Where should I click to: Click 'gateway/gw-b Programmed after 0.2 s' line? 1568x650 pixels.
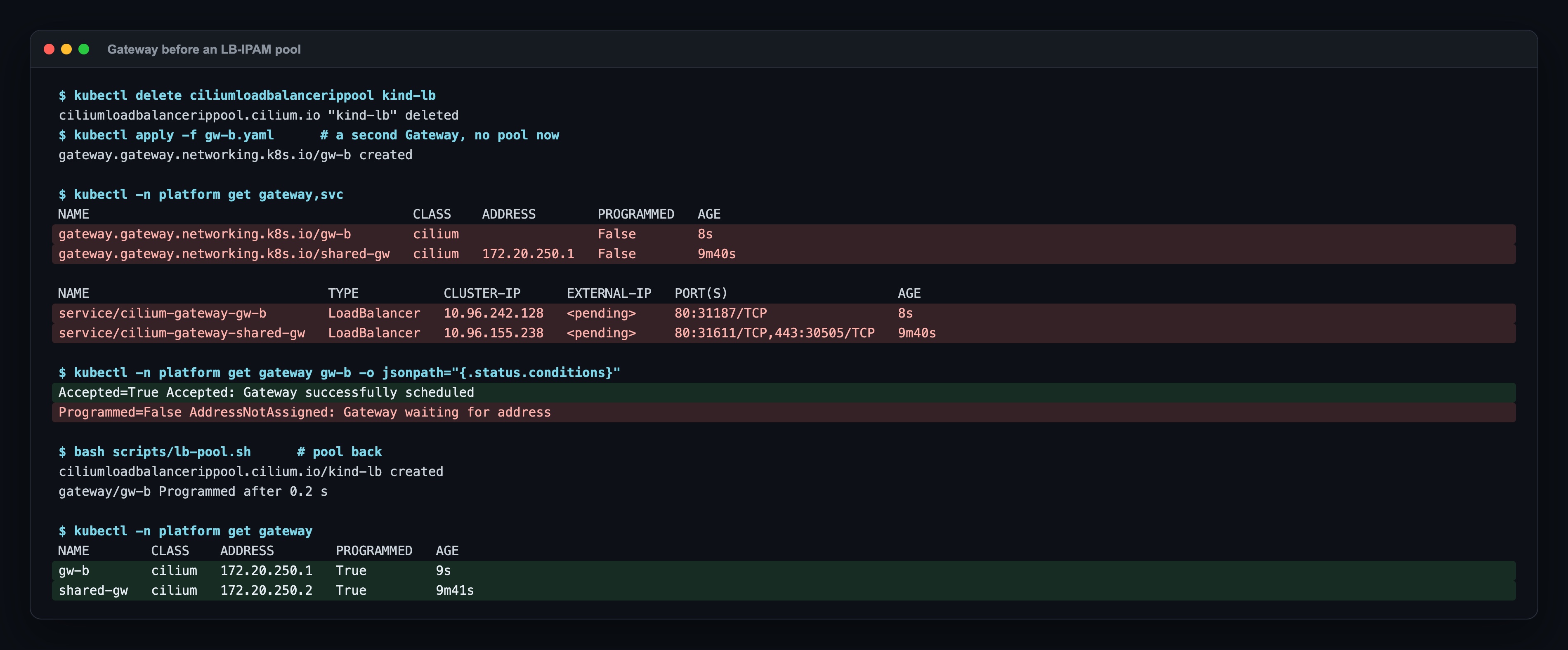click(193, 491)
